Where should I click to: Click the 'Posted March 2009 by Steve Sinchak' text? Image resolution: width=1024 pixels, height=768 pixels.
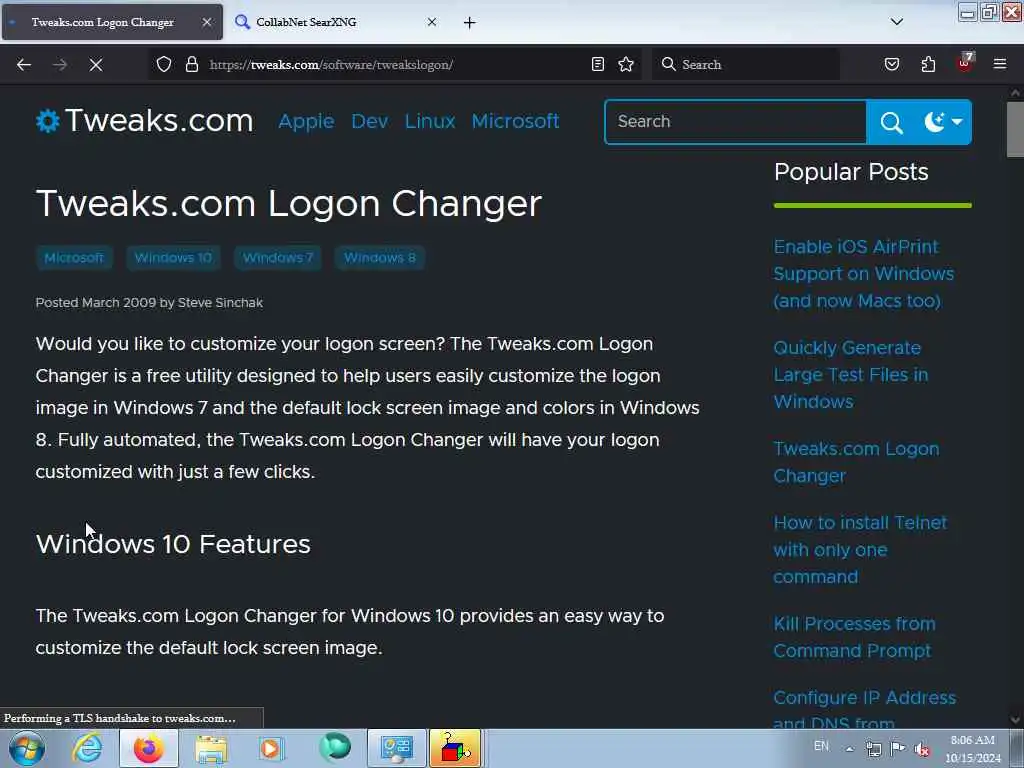click(149, 303)
